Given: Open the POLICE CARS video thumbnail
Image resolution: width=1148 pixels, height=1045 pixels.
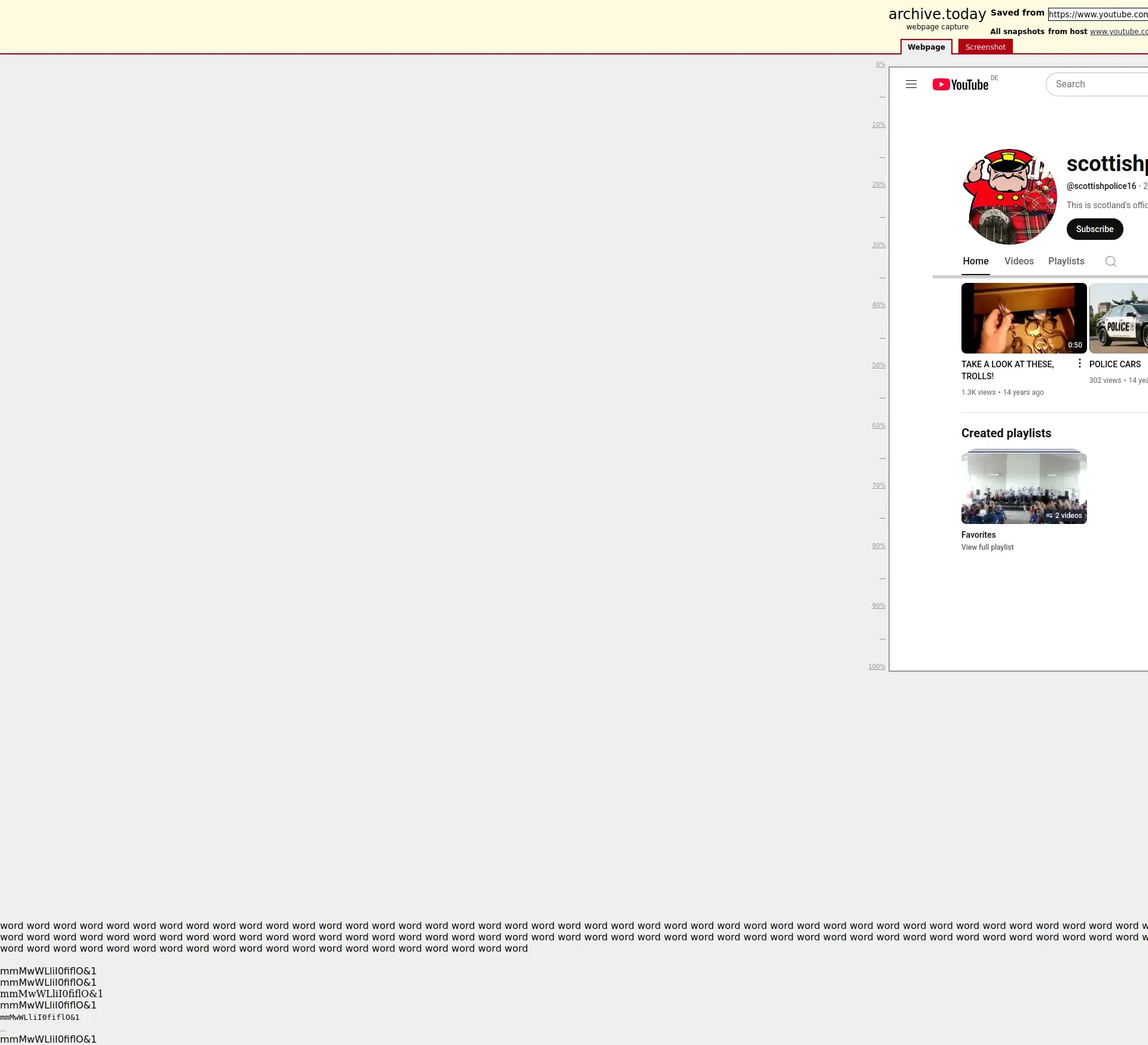Looking at the screenshot, I should coord(1118,318).
